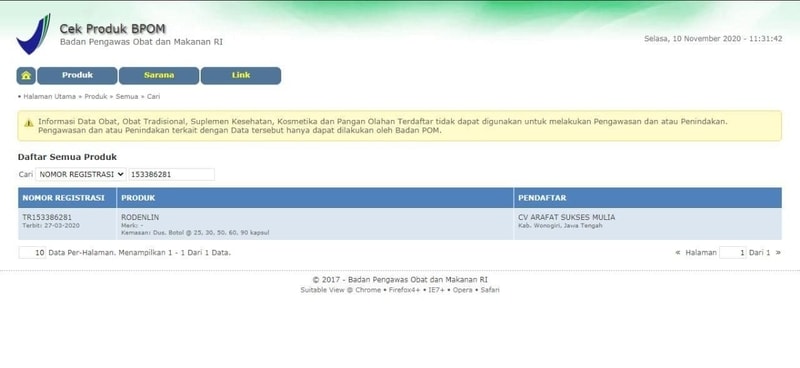This screenshot has height=368, width=800.
Task: Select registration number TR153386281
Action: (x=47, y=217)
